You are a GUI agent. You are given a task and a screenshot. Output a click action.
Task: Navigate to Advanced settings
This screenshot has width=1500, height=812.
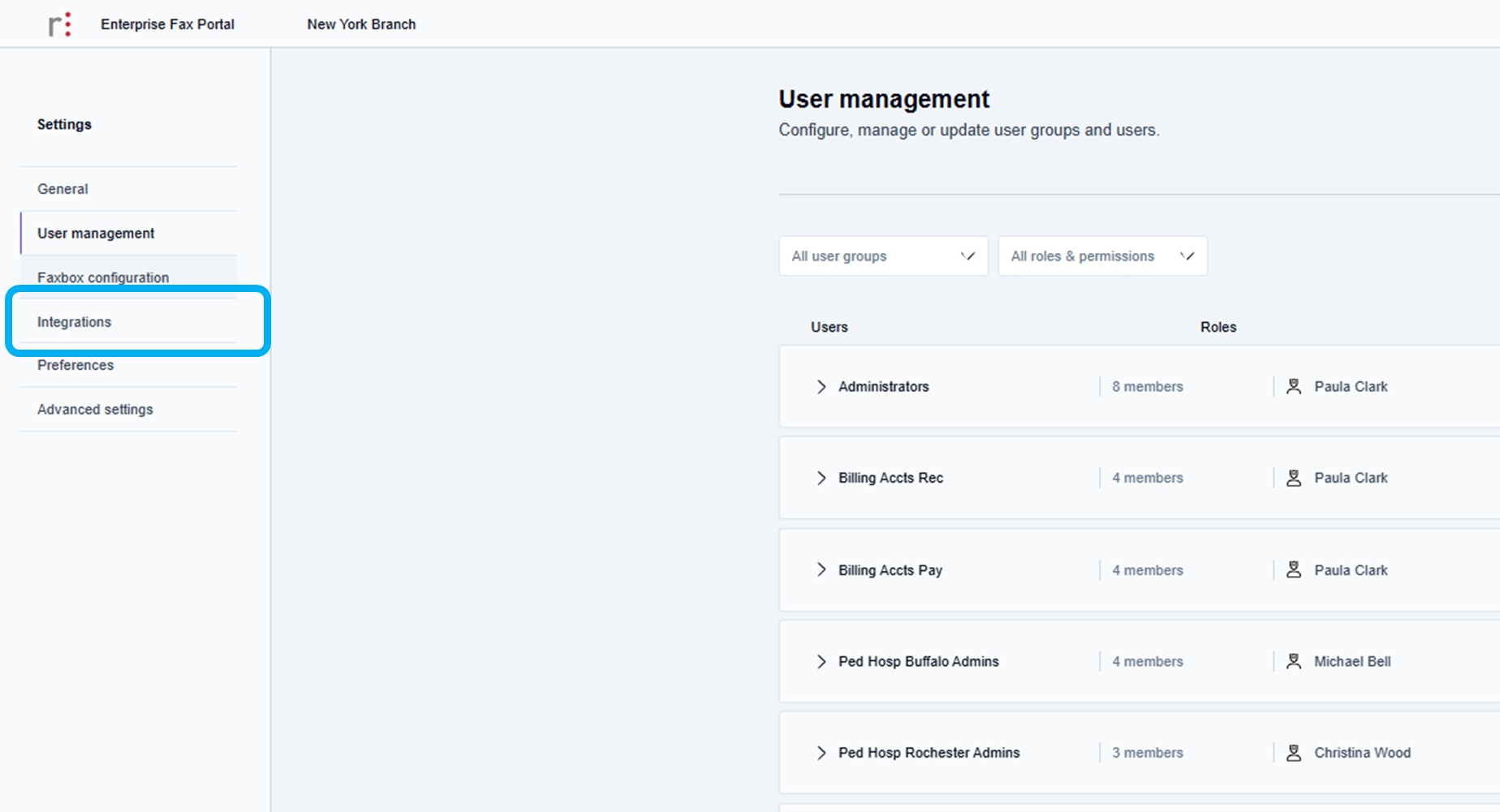click(95, 410)
